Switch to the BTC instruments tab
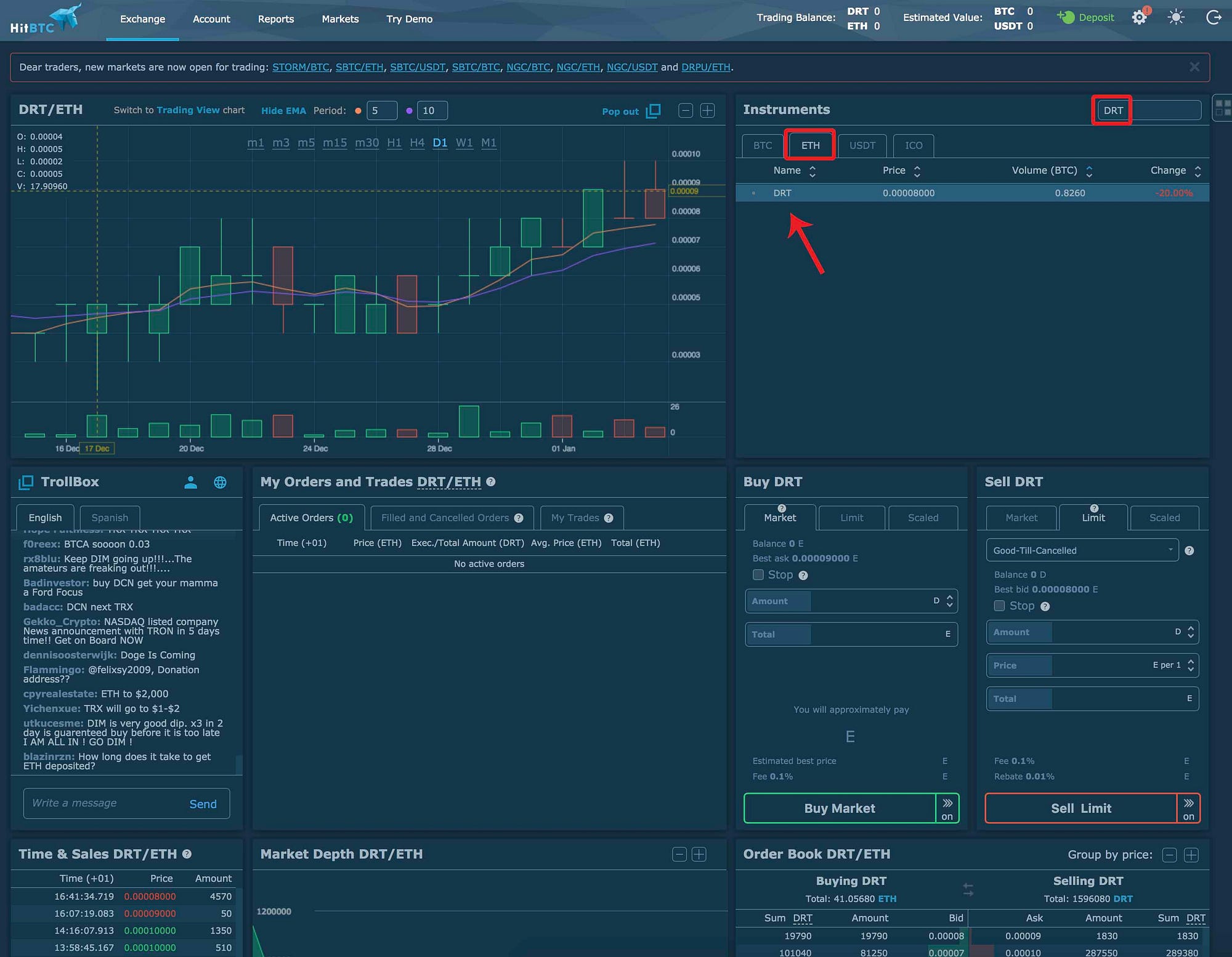The image size is (1232, 957). (762, 145)
